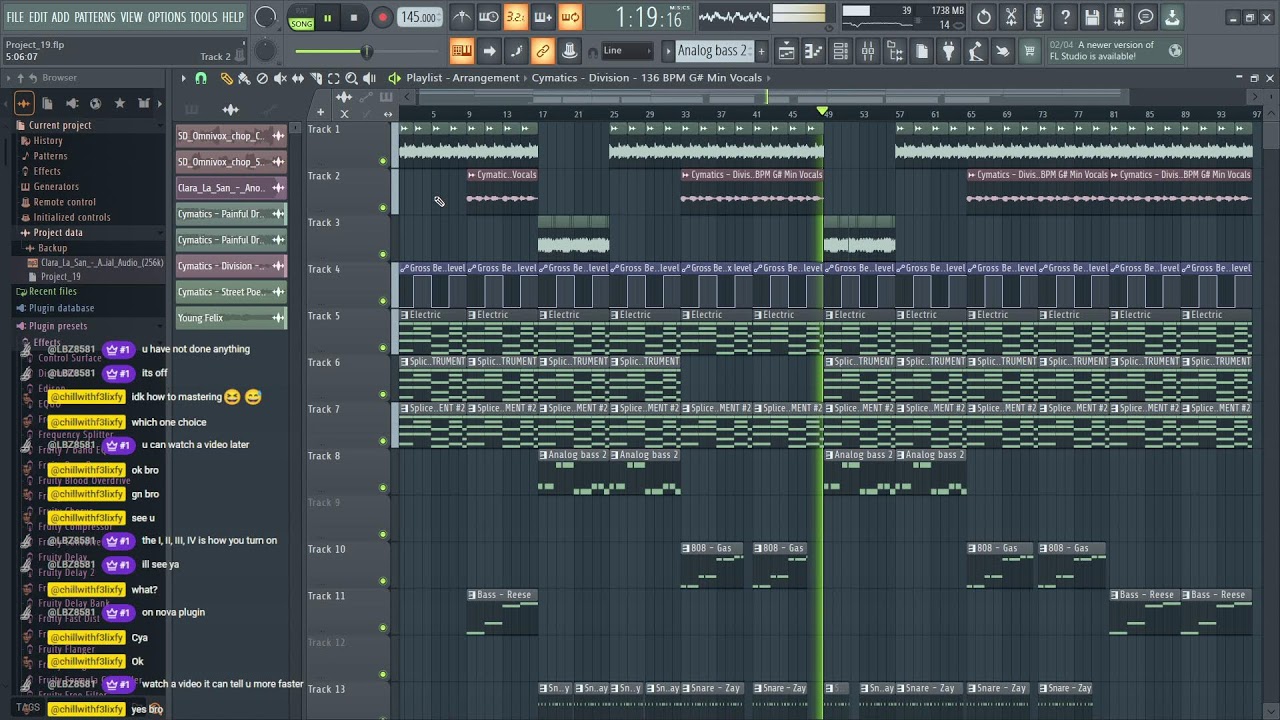Open the plugin picker plug icon
The width and height of the screenshot is (1280, 720).
948,51
